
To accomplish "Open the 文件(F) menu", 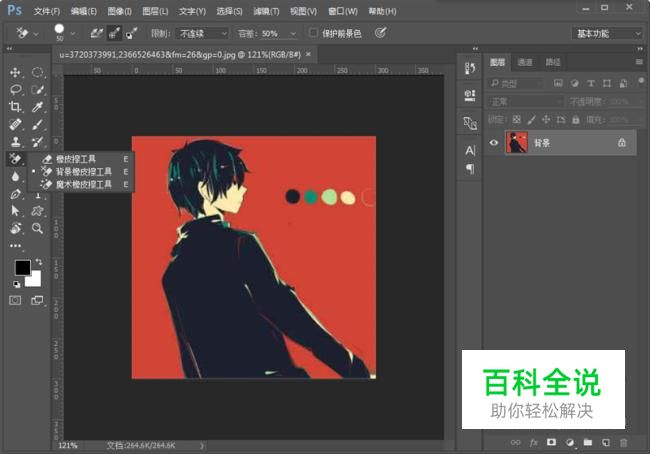I will click(x=46, y=11).
